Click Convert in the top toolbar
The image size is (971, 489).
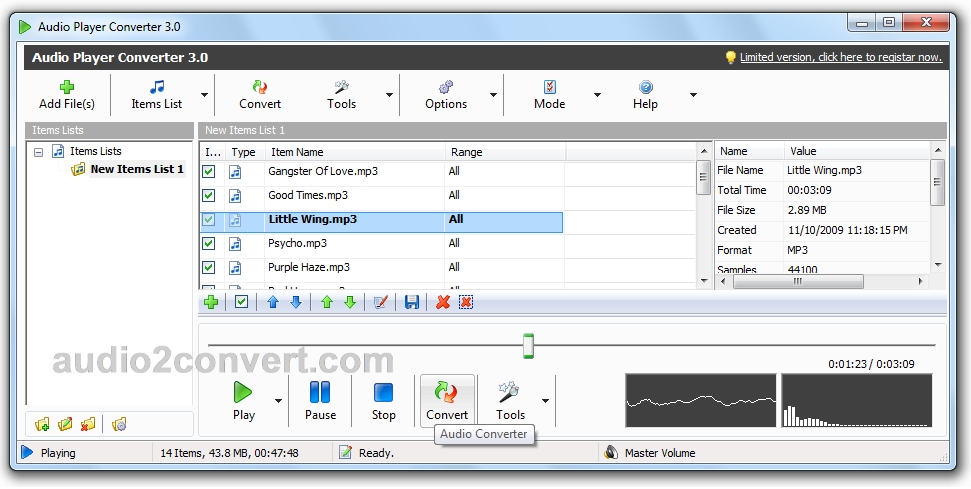[260, 95]
